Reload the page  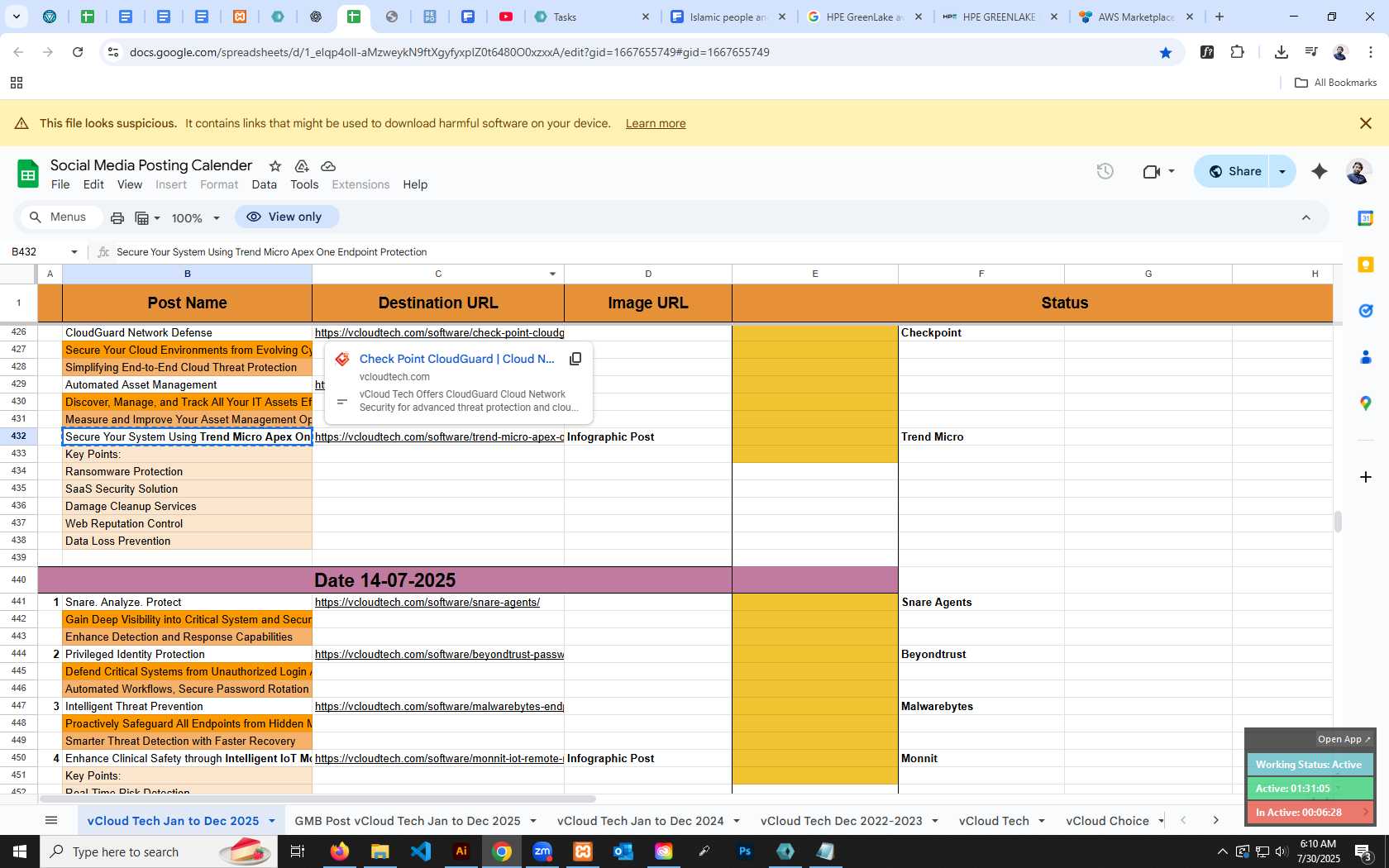[78, 52]
